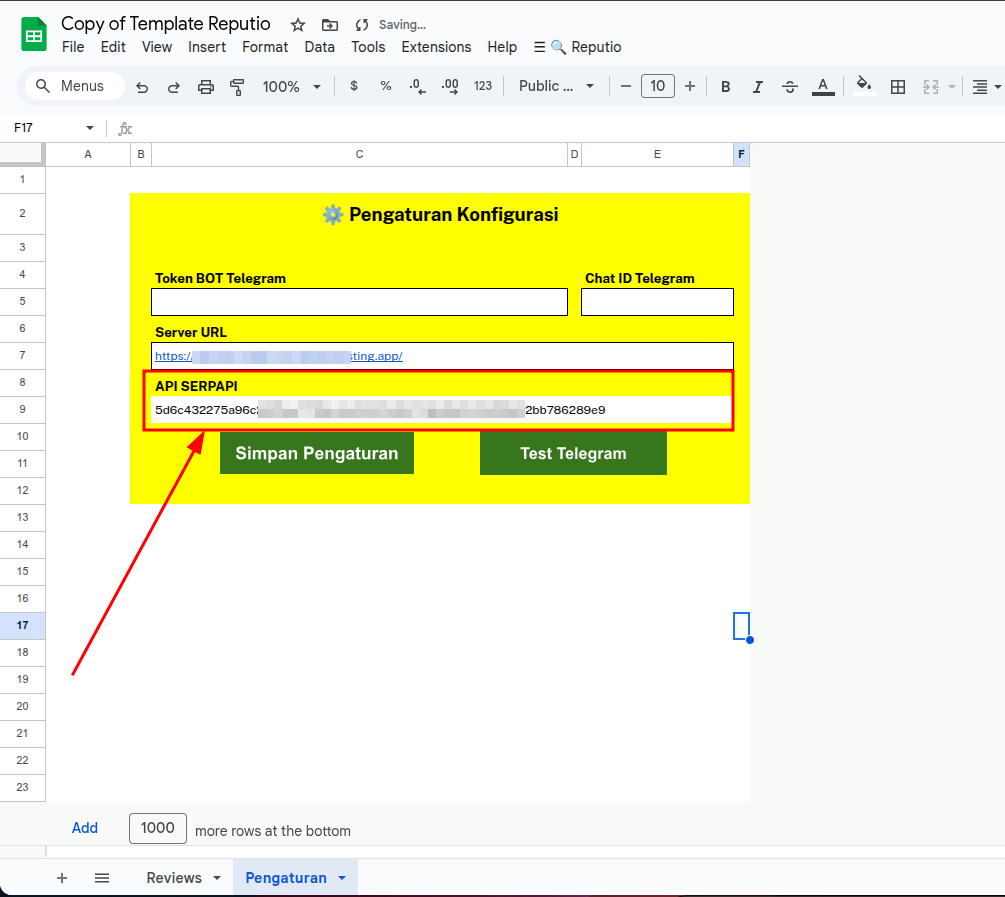
Task: Expand the font family dropdown
Action: pos(557,87)
